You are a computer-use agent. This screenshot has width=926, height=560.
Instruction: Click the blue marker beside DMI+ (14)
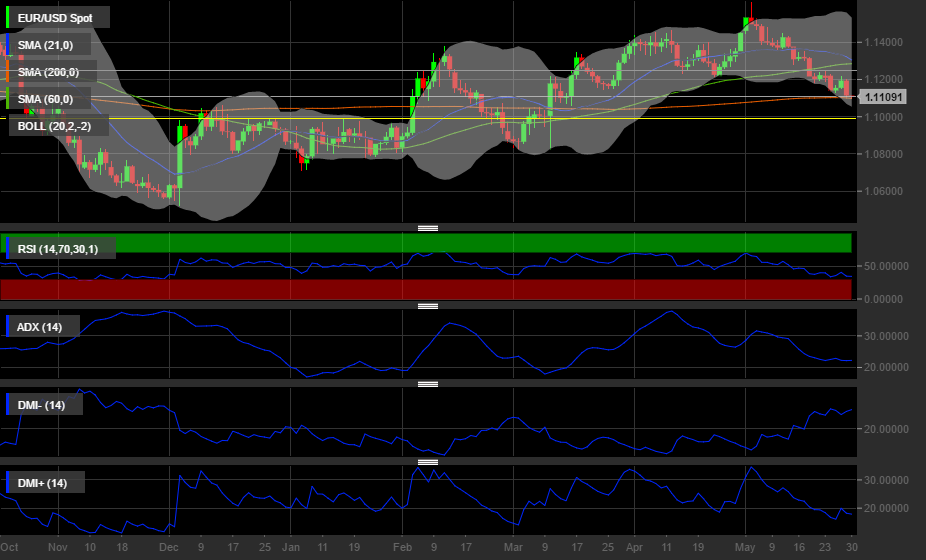(x=7, y=483)
